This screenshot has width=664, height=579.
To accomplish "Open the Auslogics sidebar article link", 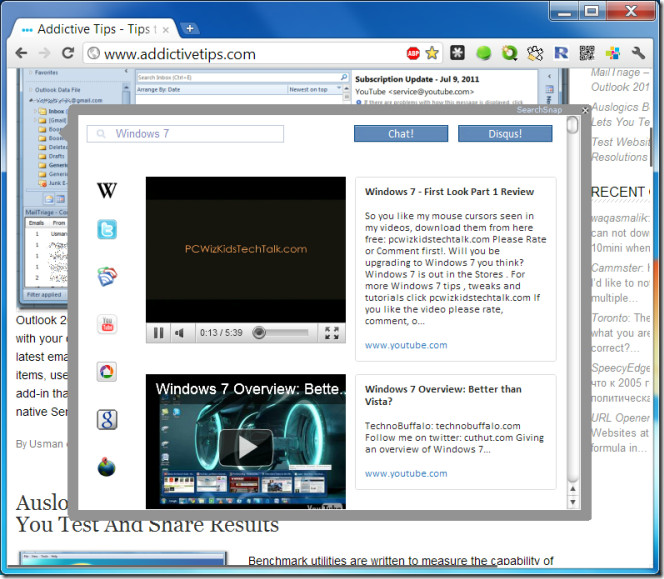I will pos(620,114).
